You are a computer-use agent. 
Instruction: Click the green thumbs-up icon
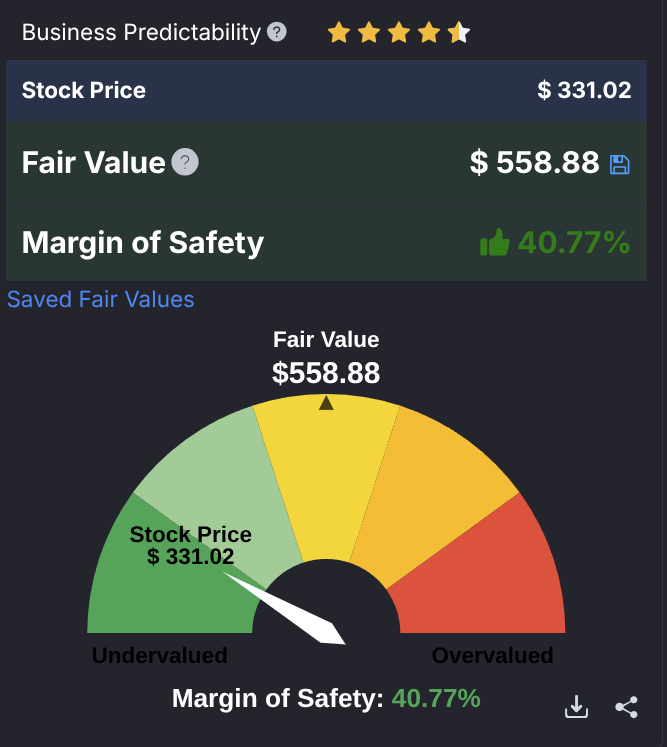[x=495, y=242]
